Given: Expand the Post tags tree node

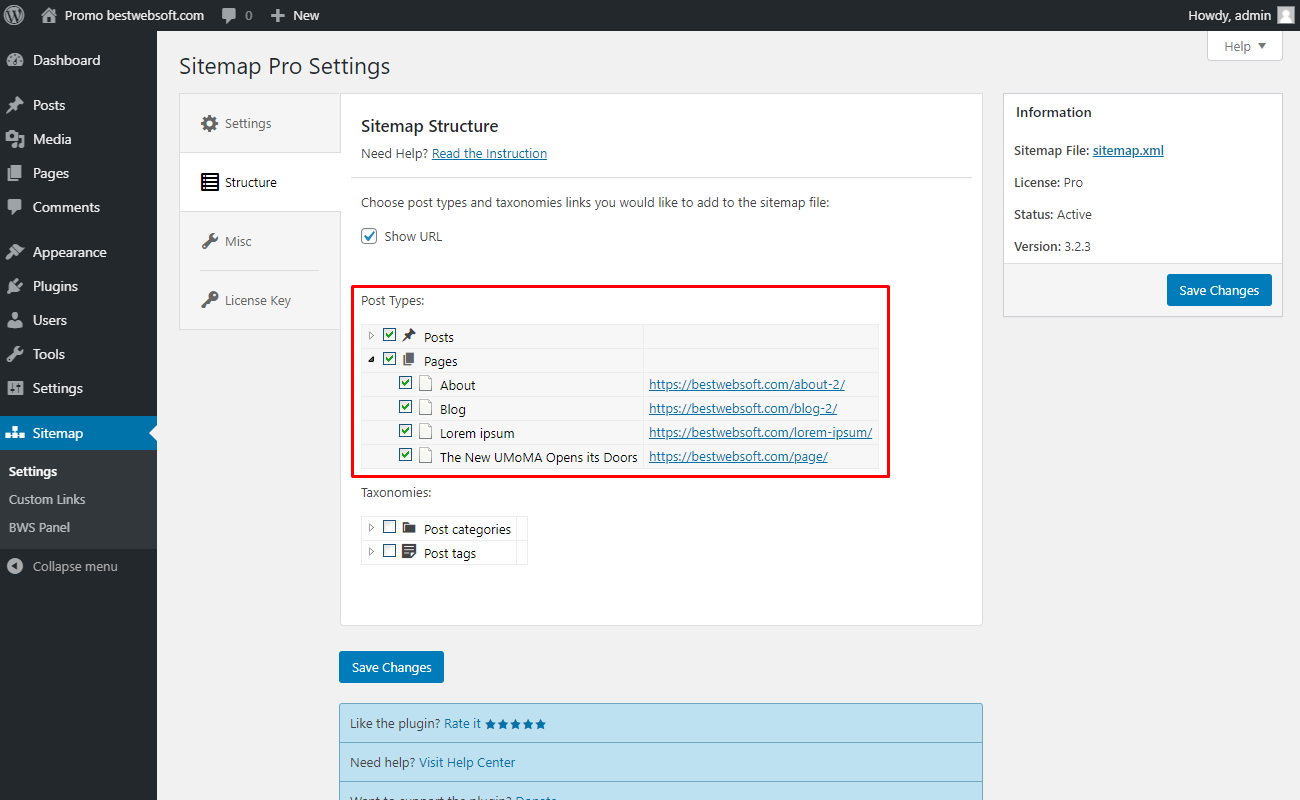Looking at the screenshot, I should tap(372, 552).
